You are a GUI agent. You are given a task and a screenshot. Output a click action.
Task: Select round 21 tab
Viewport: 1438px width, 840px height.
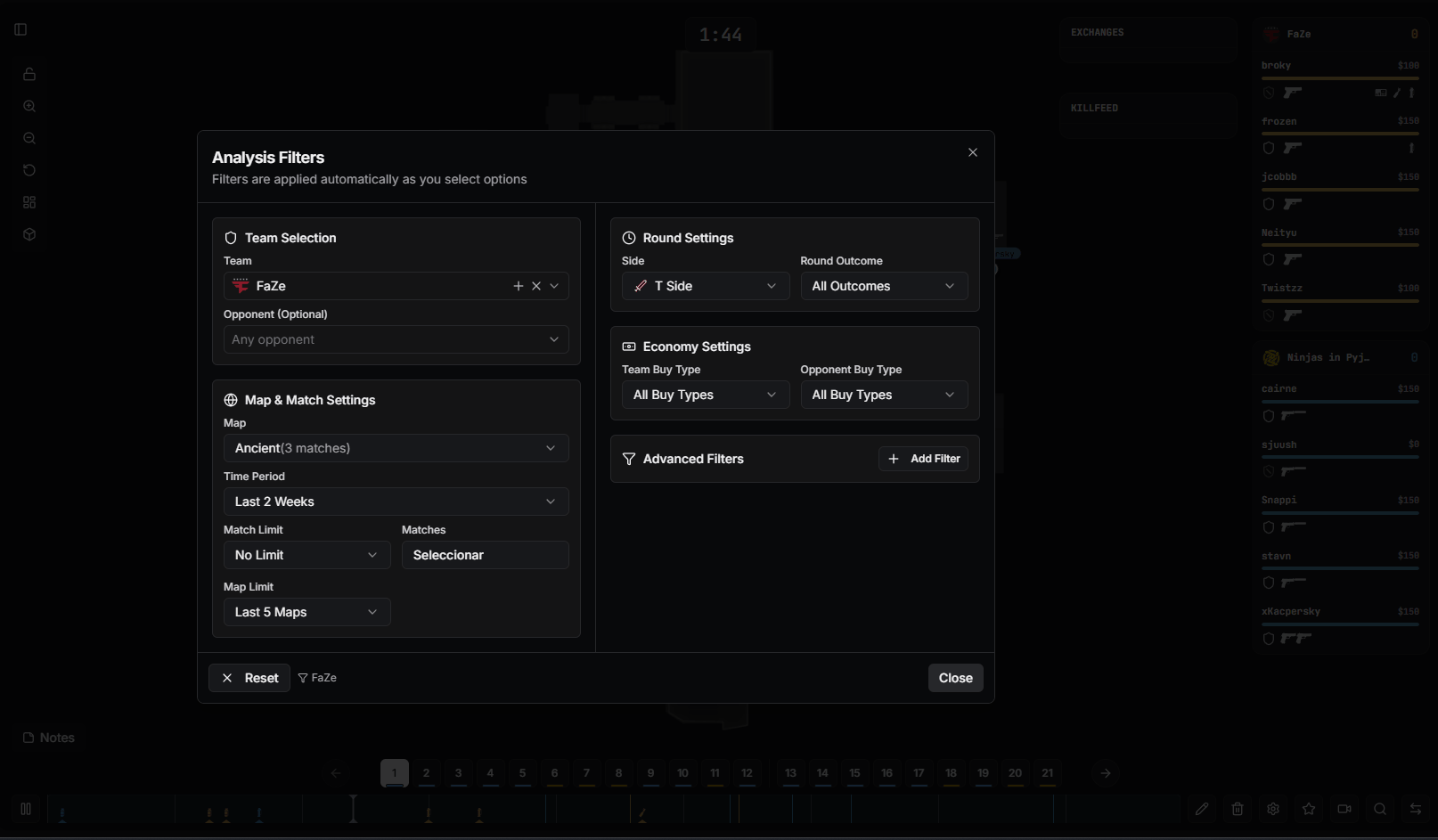click(1048, 773)
